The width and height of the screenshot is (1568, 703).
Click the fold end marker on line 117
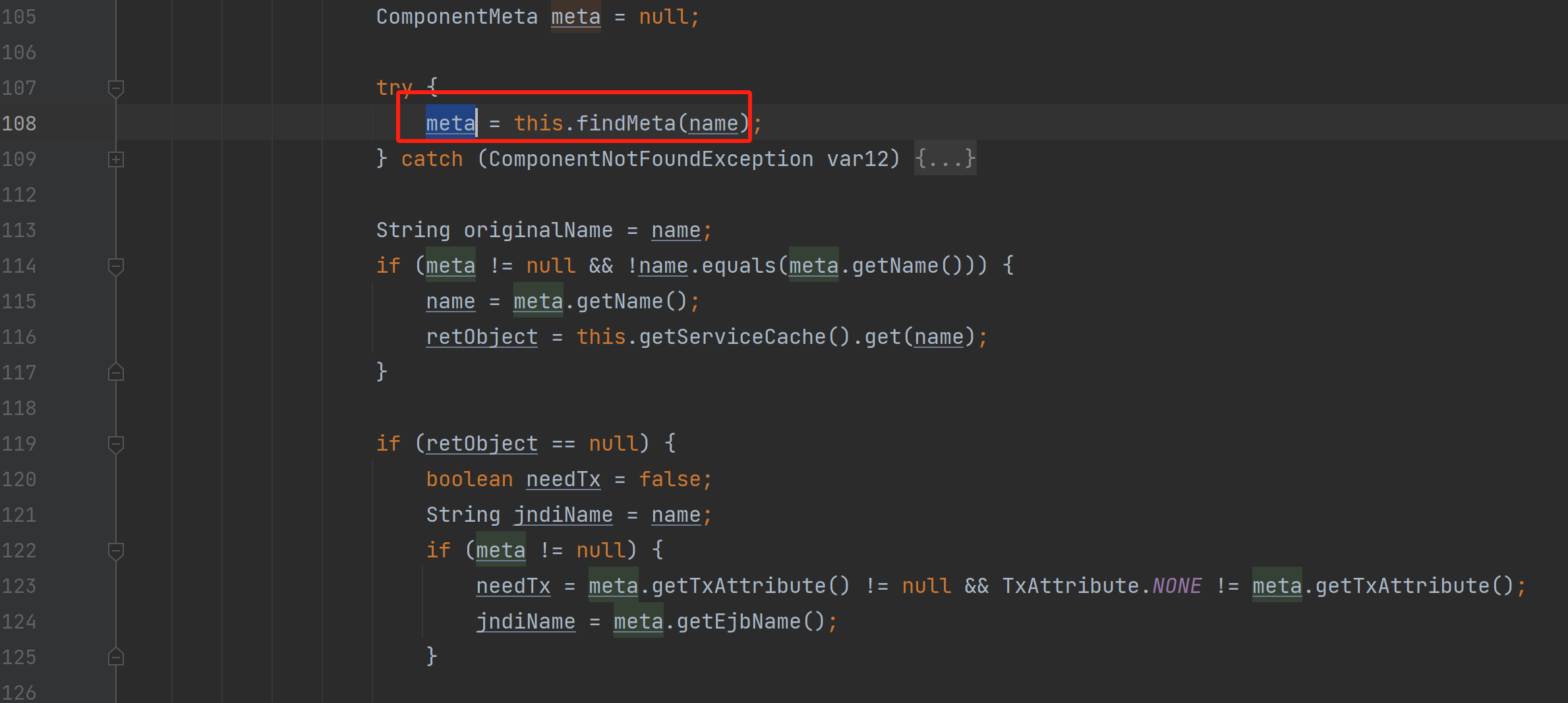[x=116, y=373]
